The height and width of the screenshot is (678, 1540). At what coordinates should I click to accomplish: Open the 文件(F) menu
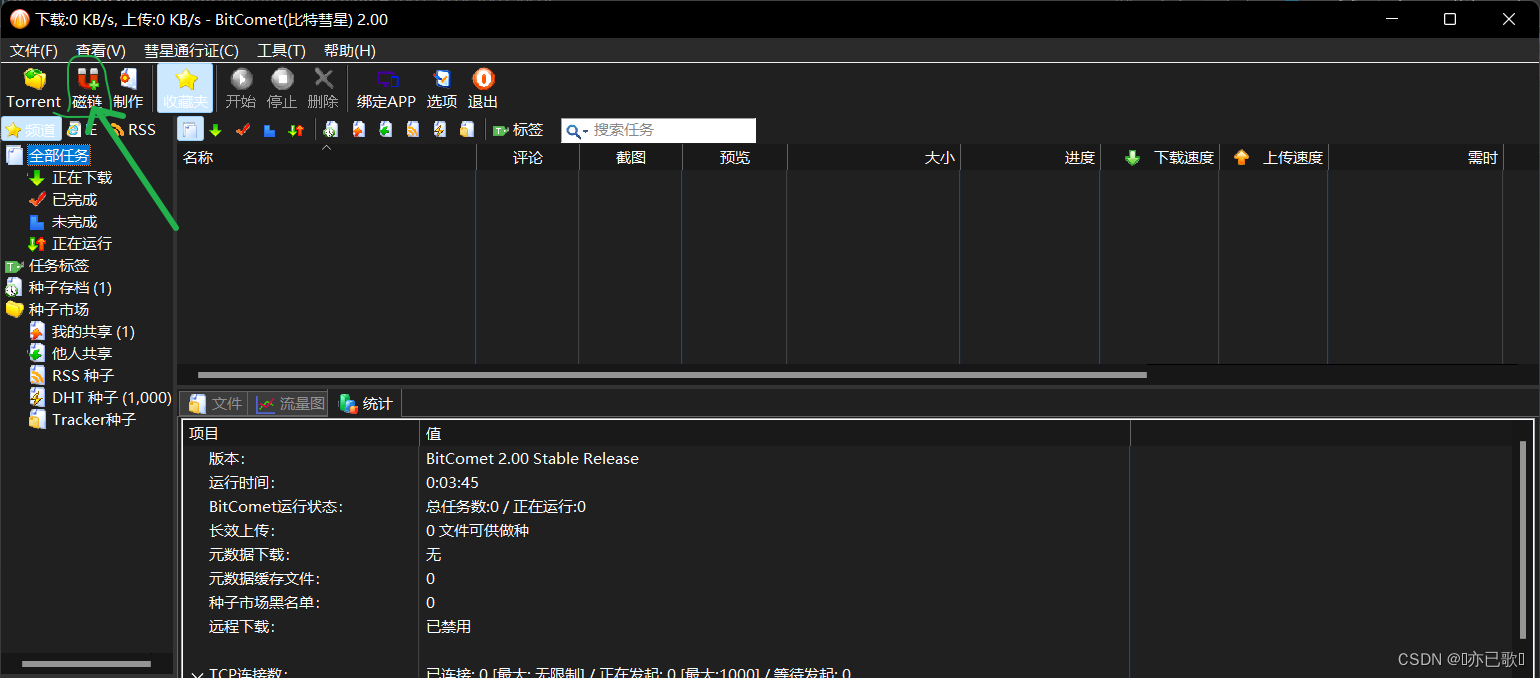click(34, 50)
